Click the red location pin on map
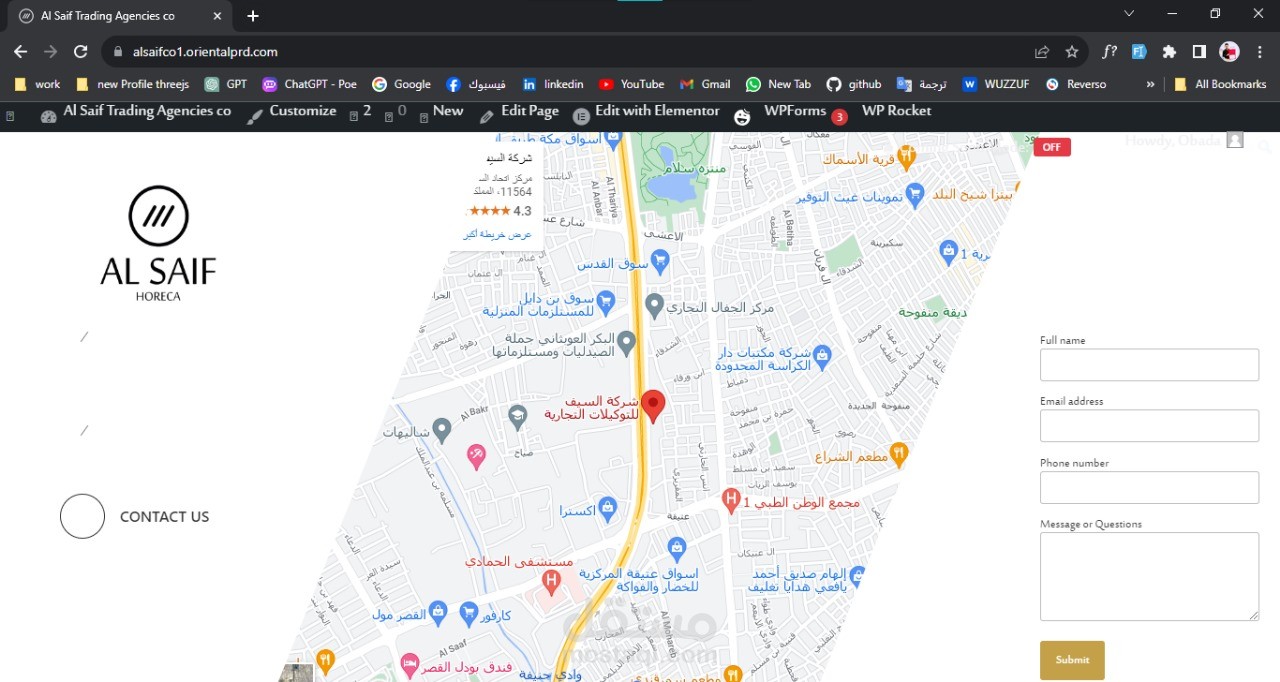Viewport: 1280px width, 682px height. pos(653,406)
